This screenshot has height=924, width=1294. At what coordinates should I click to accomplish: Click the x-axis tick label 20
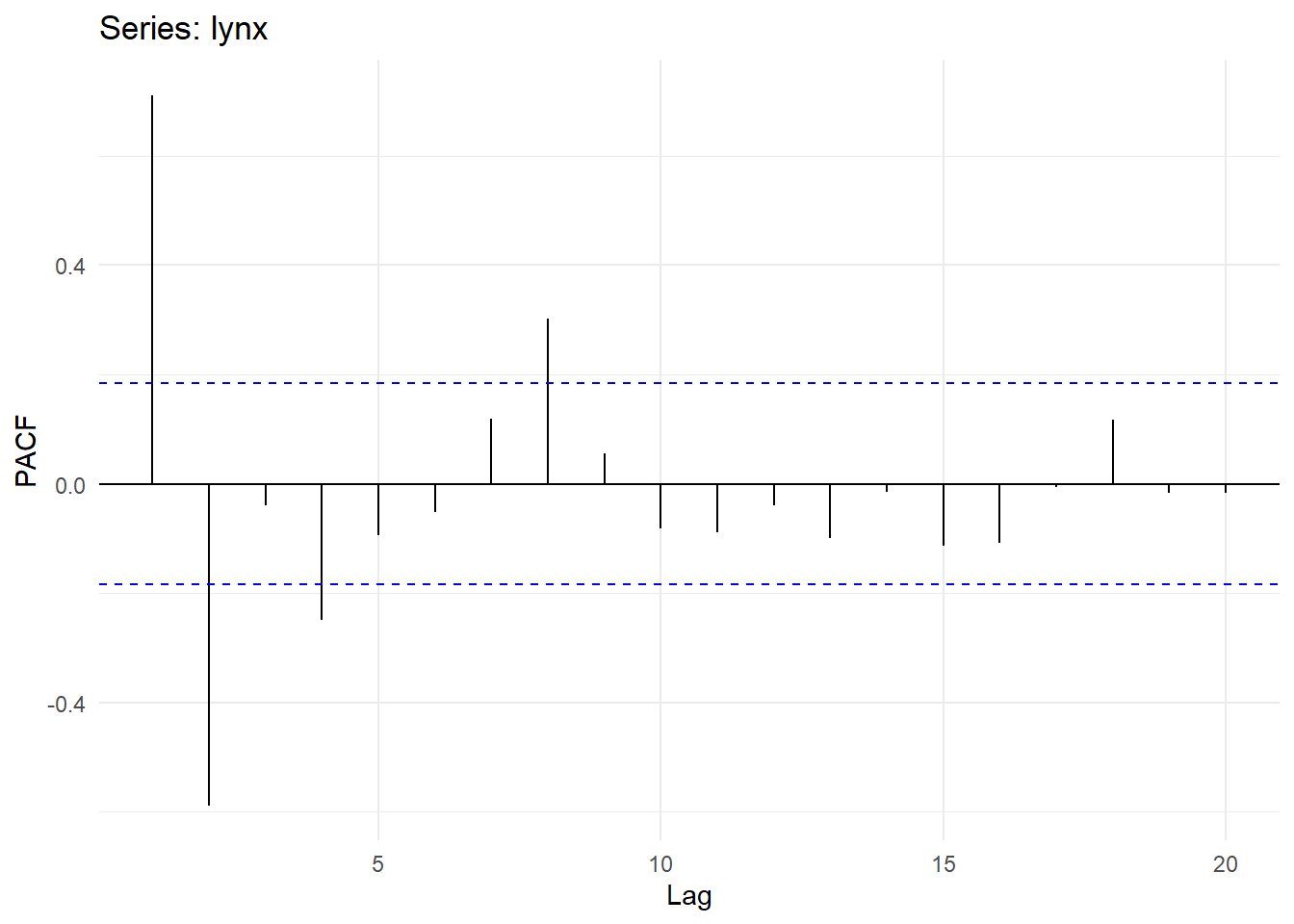pyautogui.click(x=1225, y=864)
